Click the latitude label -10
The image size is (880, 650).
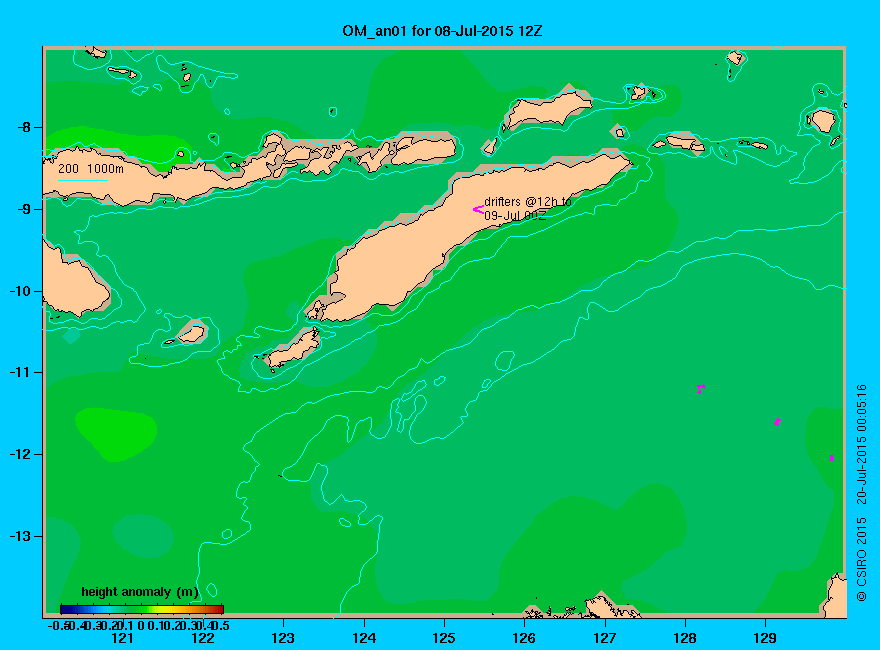click(21, 291)
